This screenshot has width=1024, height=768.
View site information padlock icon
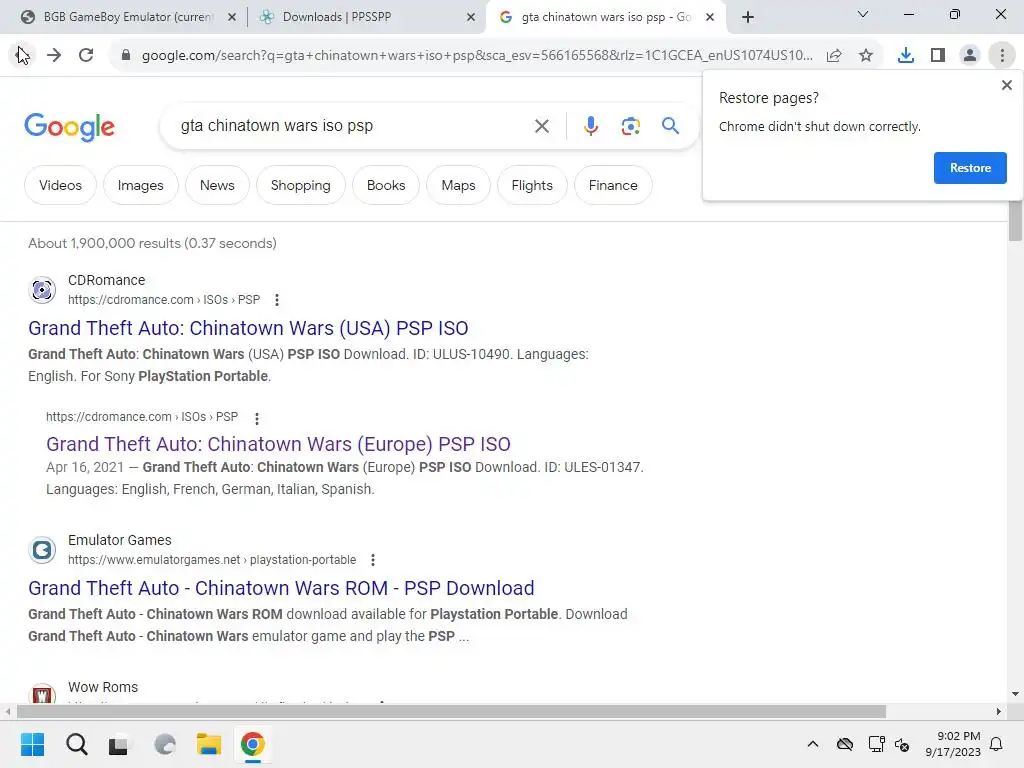tap(126, 56)
